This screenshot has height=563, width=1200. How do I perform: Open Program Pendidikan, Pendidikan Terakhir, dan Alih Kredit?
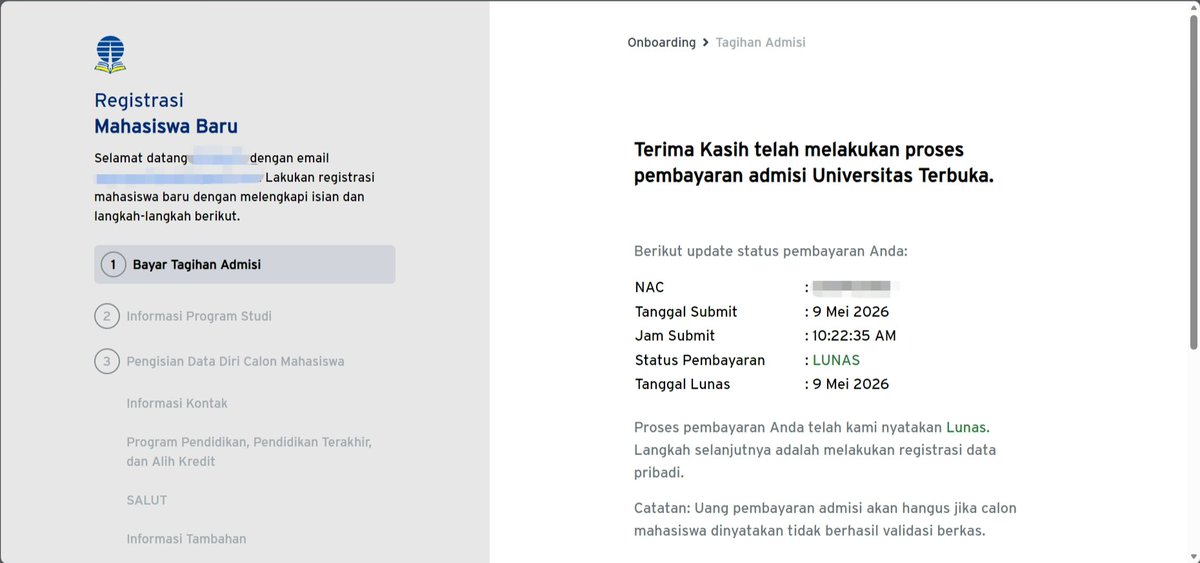pos(249,452)
